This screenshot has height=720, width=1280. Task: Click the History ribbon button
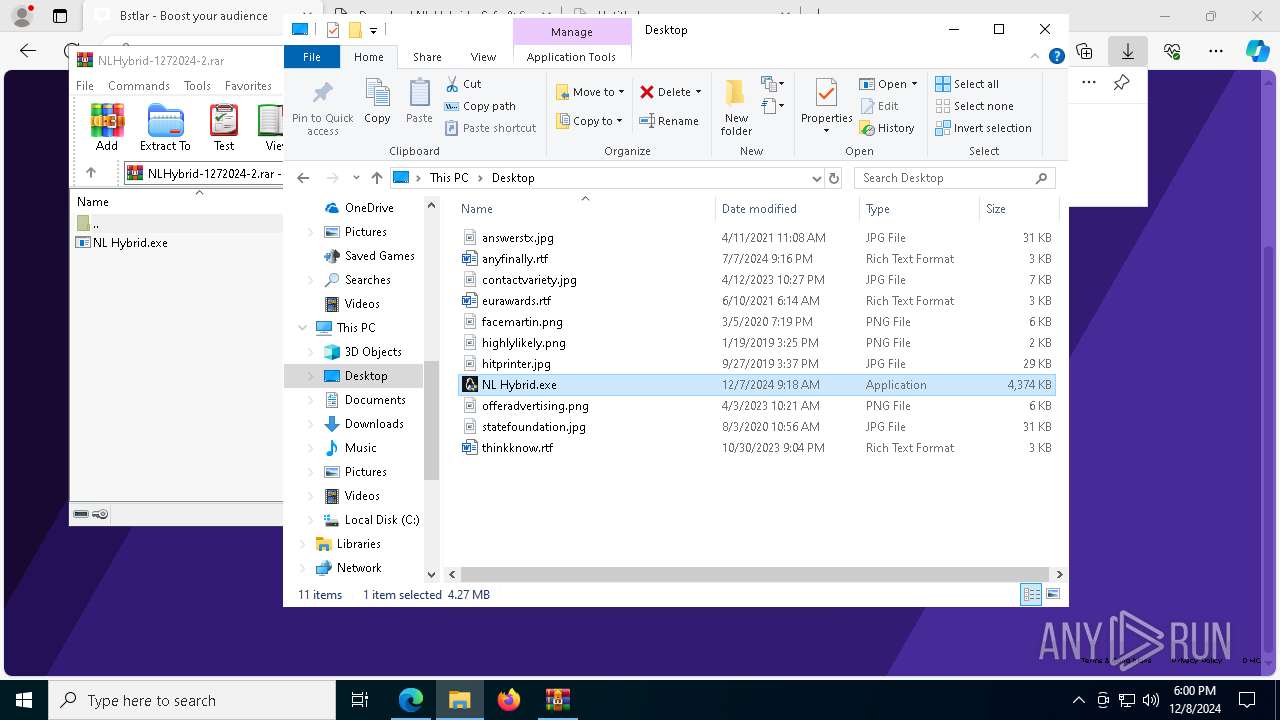tap(886, 128)
